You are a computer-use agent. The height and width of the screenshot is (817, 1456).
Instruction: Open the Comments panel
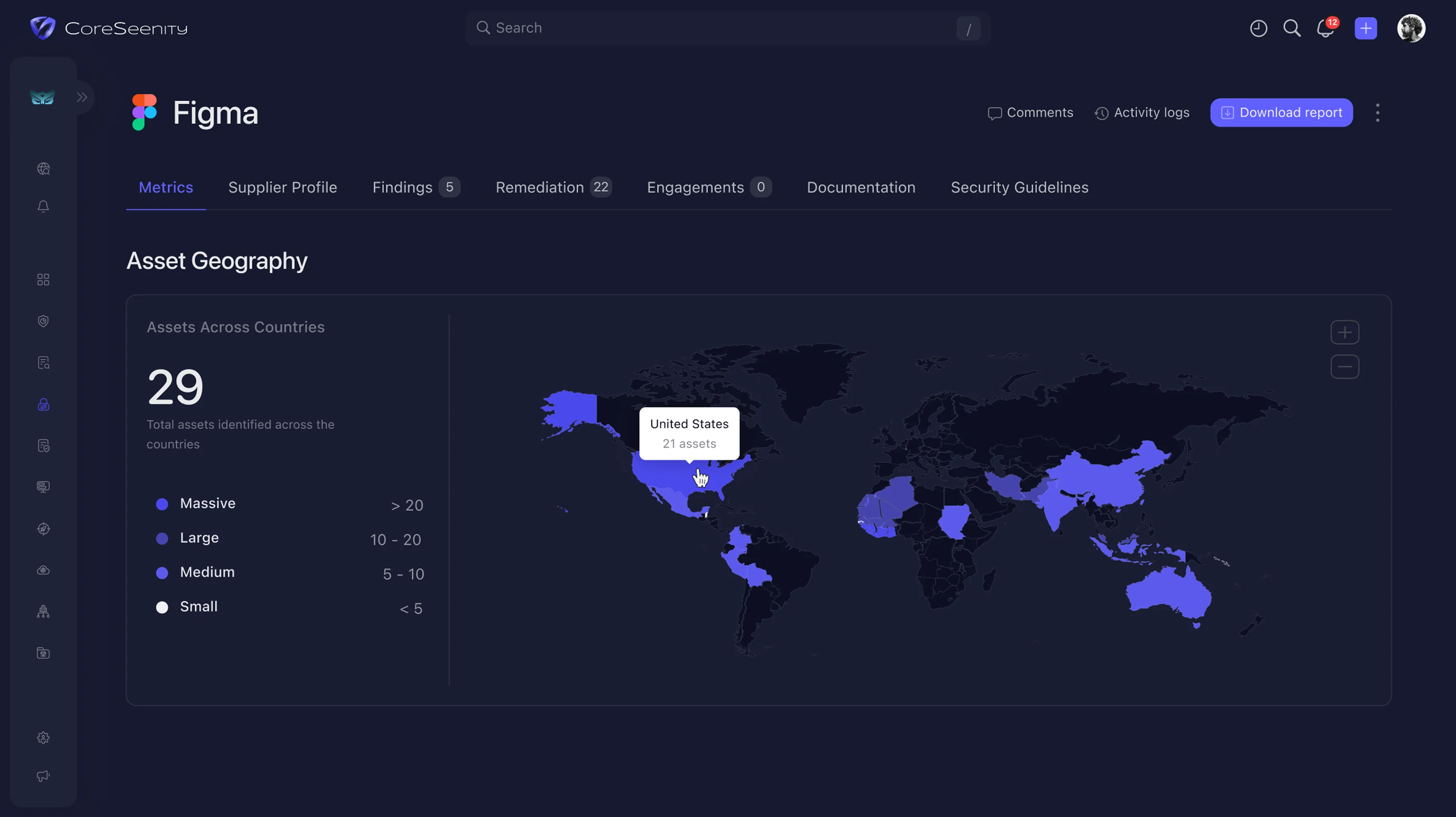1031,112
